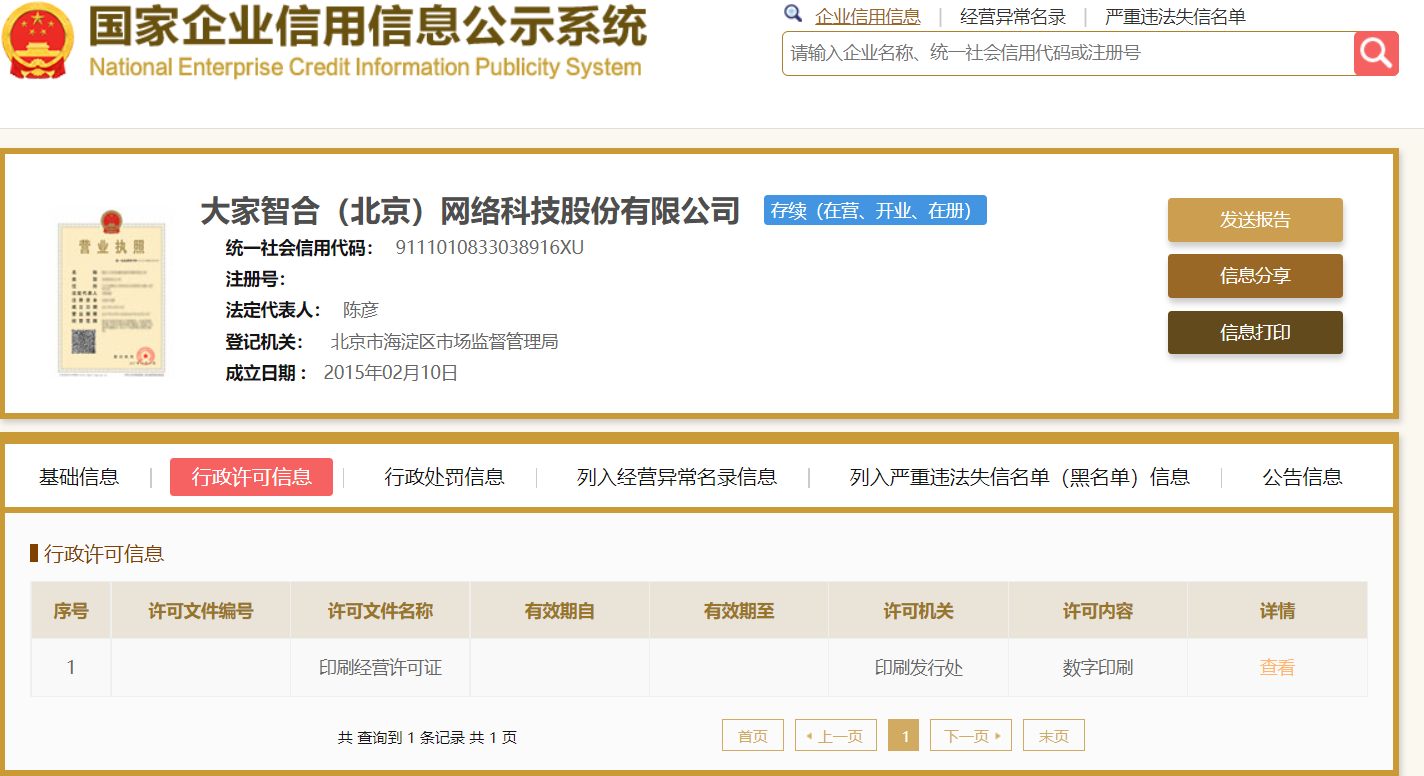
Task: Click the 许可机关 column header
Action: click(918, 610)
